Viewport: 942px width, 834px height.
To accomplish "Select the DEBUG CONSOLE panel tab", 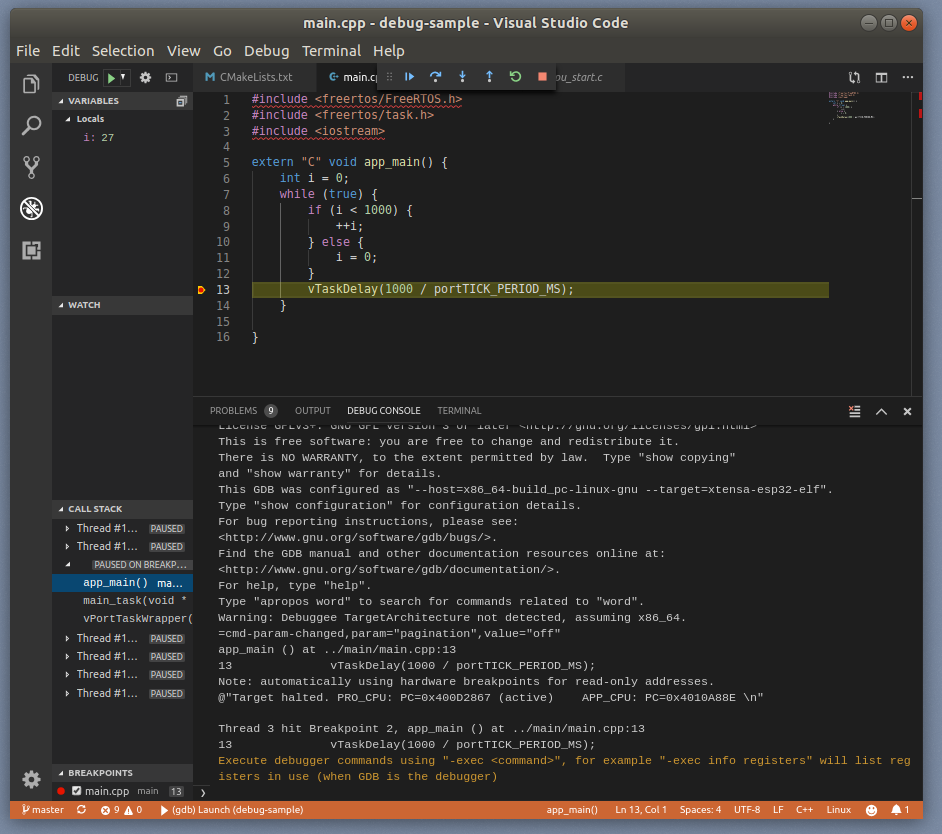I will click(383, 411).
